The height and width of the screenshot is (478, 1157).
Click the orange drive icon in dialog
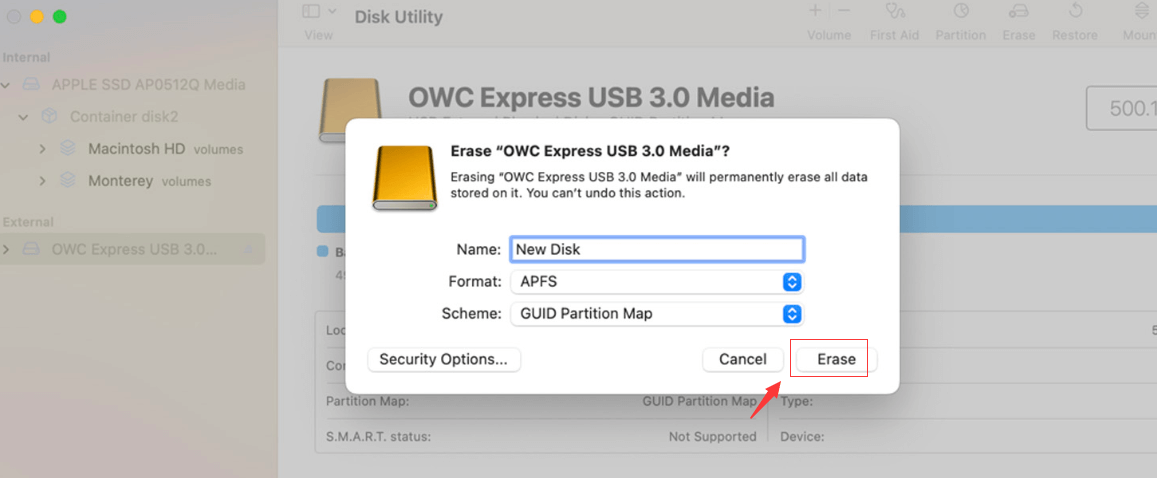pos(404,178)
